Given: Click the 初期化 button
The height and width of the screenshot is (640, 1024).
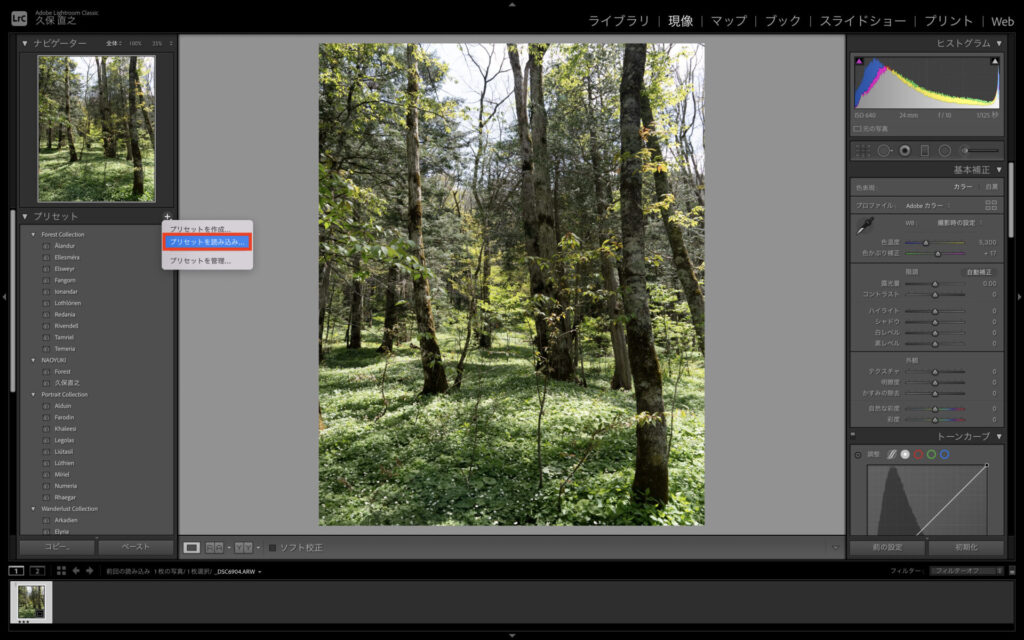Looking at the screenshot, I should (x=966, y=547).
